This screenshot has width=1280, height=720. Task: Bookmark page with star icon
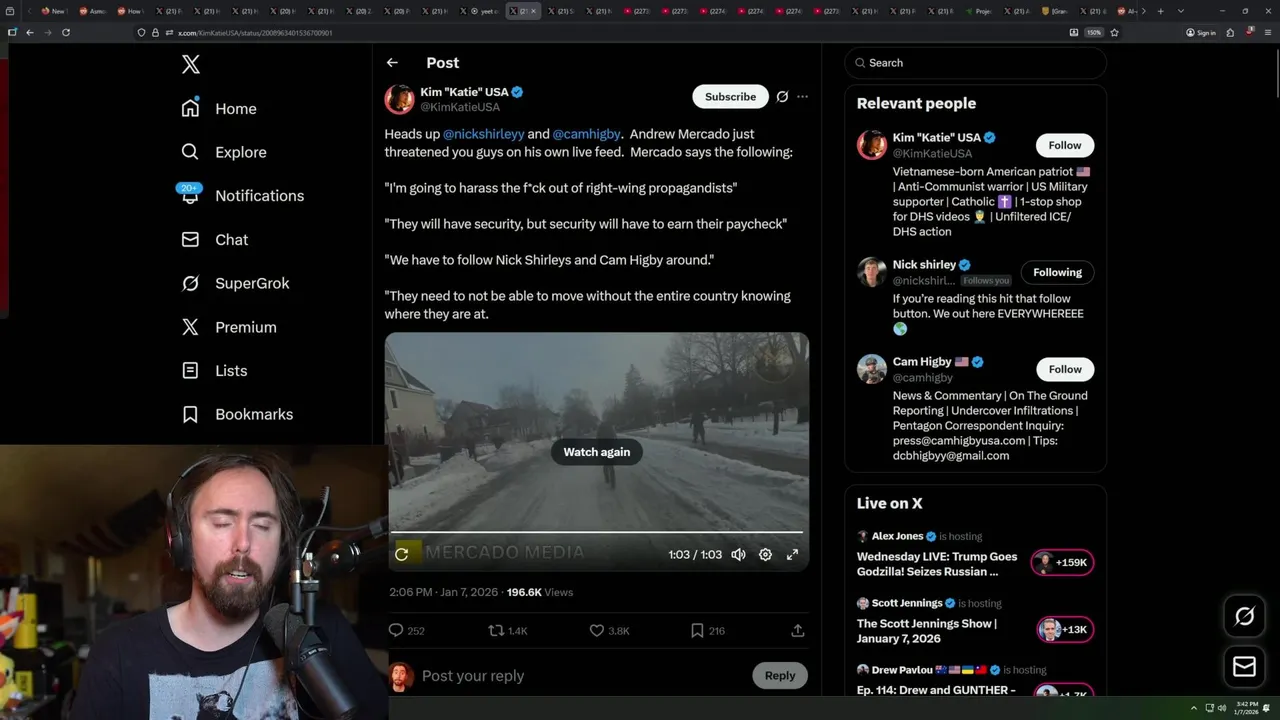pos(1114,32)
